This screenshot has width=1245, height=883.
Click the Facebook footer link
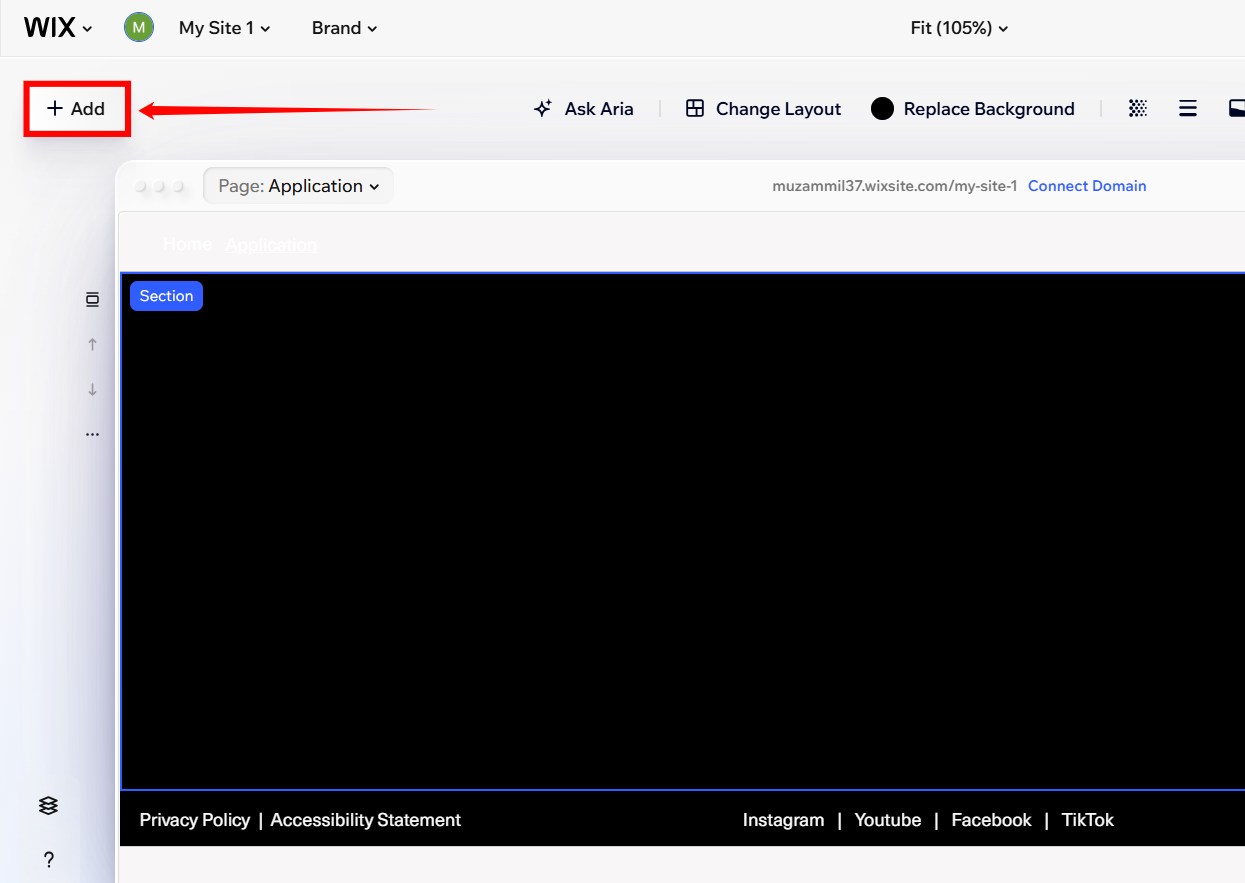pyautogui.click(x=991, y=820)
